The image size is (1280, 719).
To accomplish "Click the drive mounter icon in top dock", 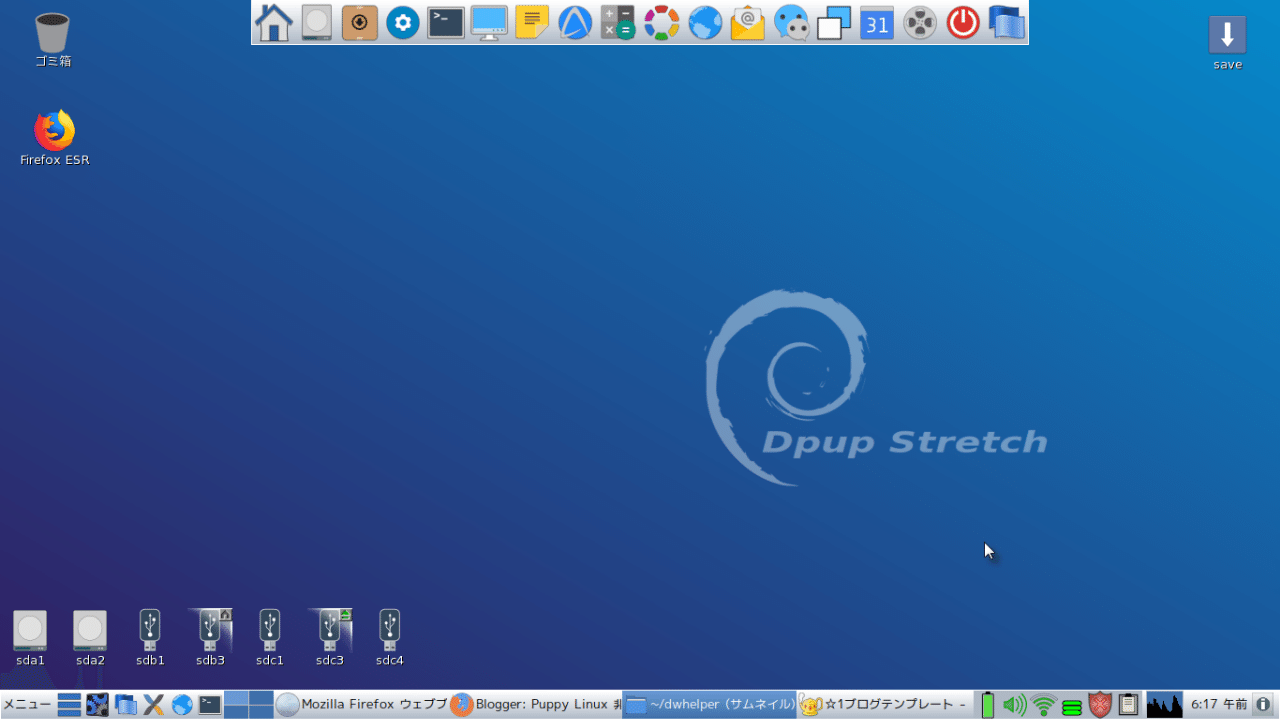I will 317,22.
